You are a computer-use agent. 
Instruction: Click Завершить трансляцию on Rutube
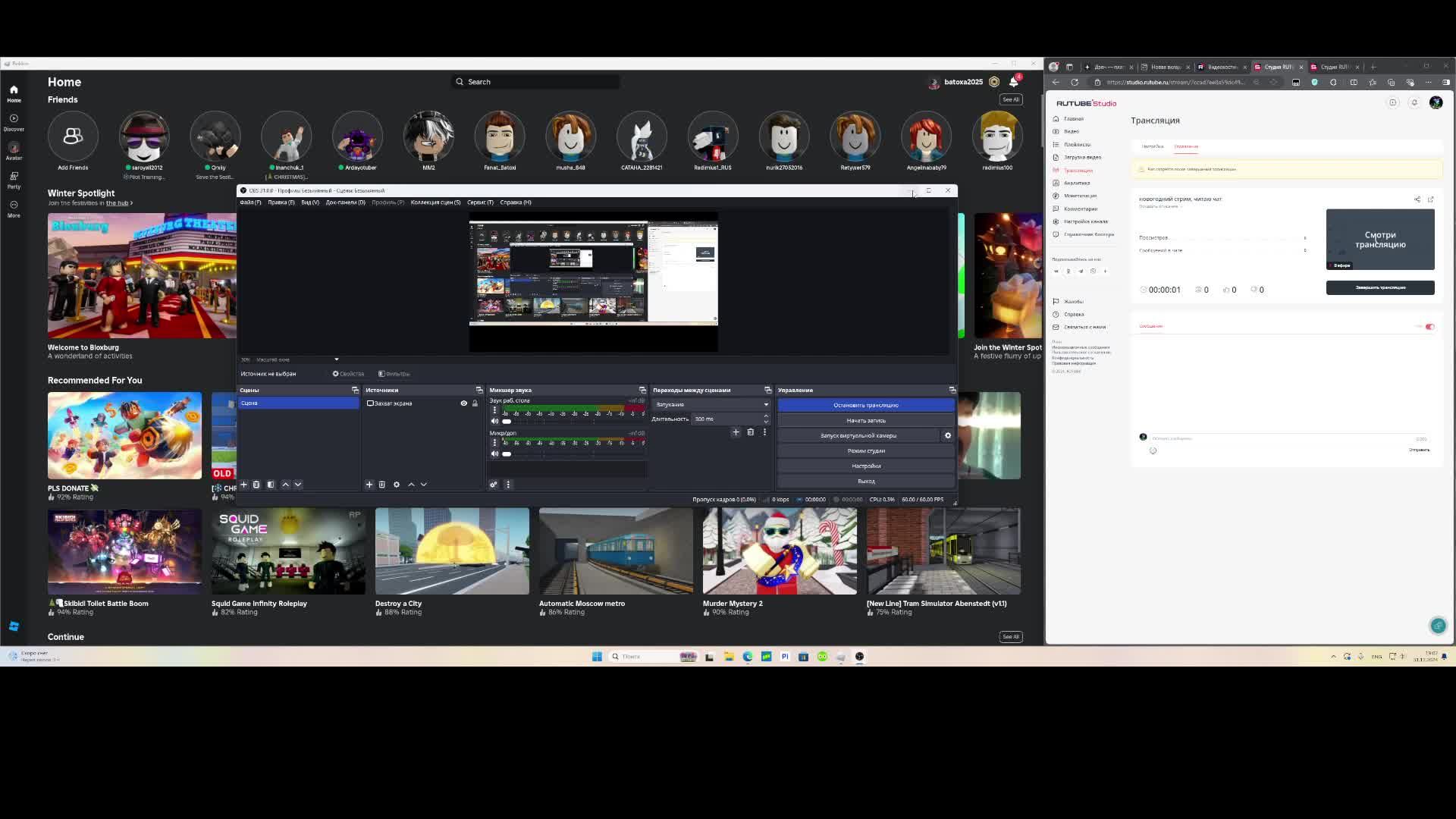(1380, 287)
